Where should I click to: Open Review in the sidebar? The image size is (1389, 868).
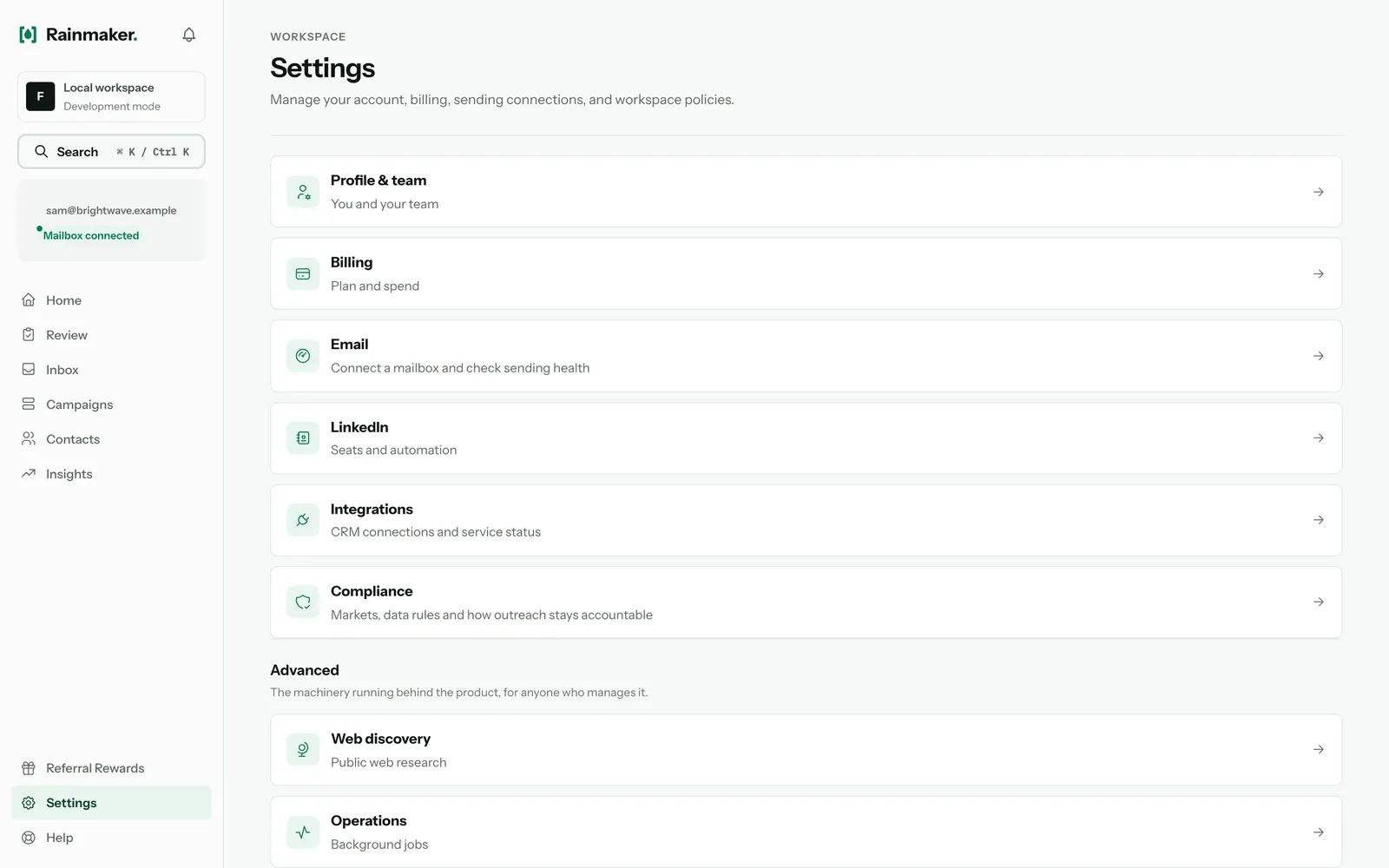pos(111,335)
